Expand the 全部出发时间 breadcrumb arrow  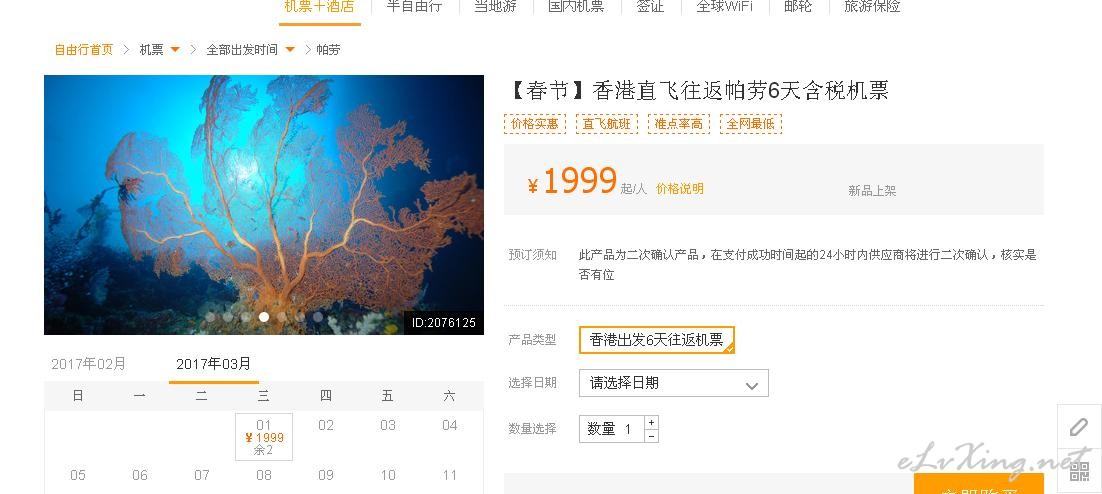click(x=290, y=49)
